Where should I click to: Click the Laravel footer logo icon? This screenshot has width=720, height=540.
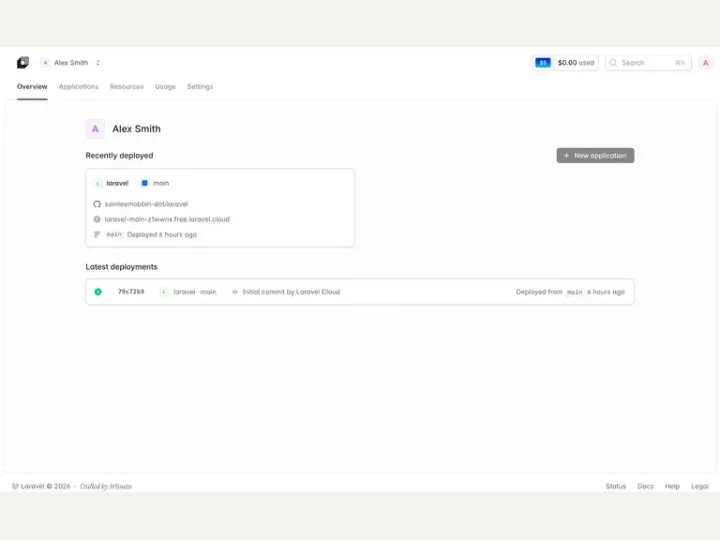(15, 486)
